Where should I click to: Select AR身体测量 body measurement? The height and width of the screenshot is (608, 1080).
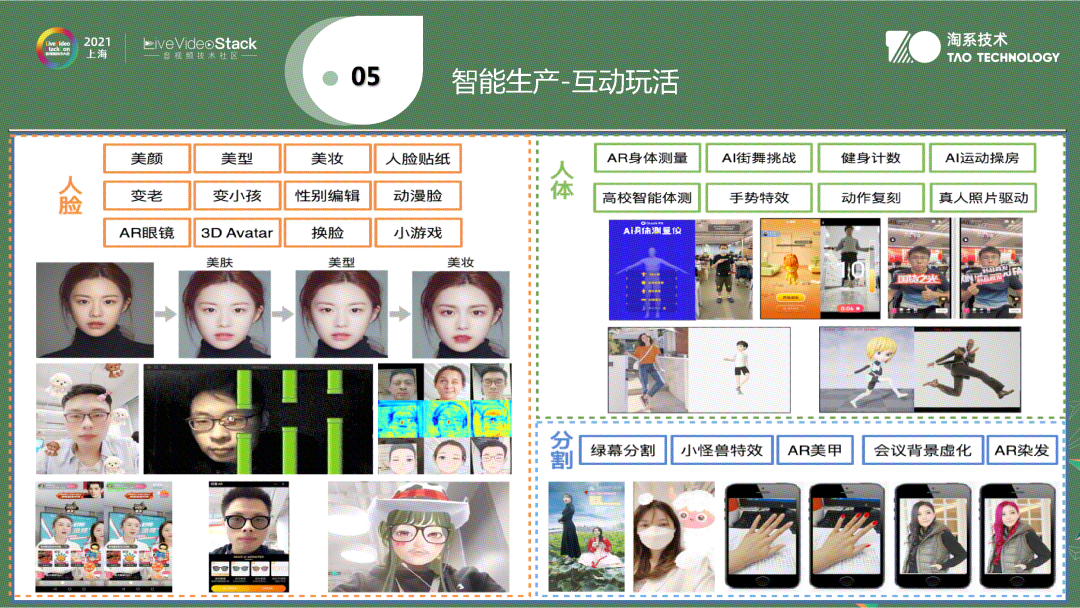(x=645, y=156)
